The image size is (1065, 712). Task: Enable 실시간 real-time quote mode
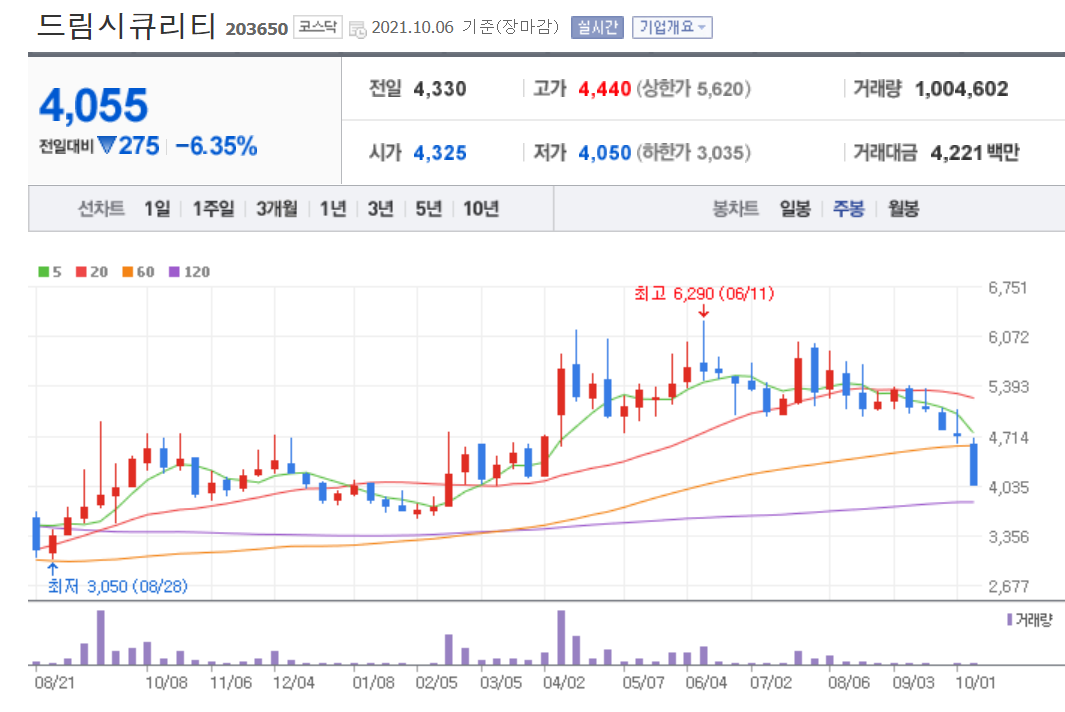[598, 27]
